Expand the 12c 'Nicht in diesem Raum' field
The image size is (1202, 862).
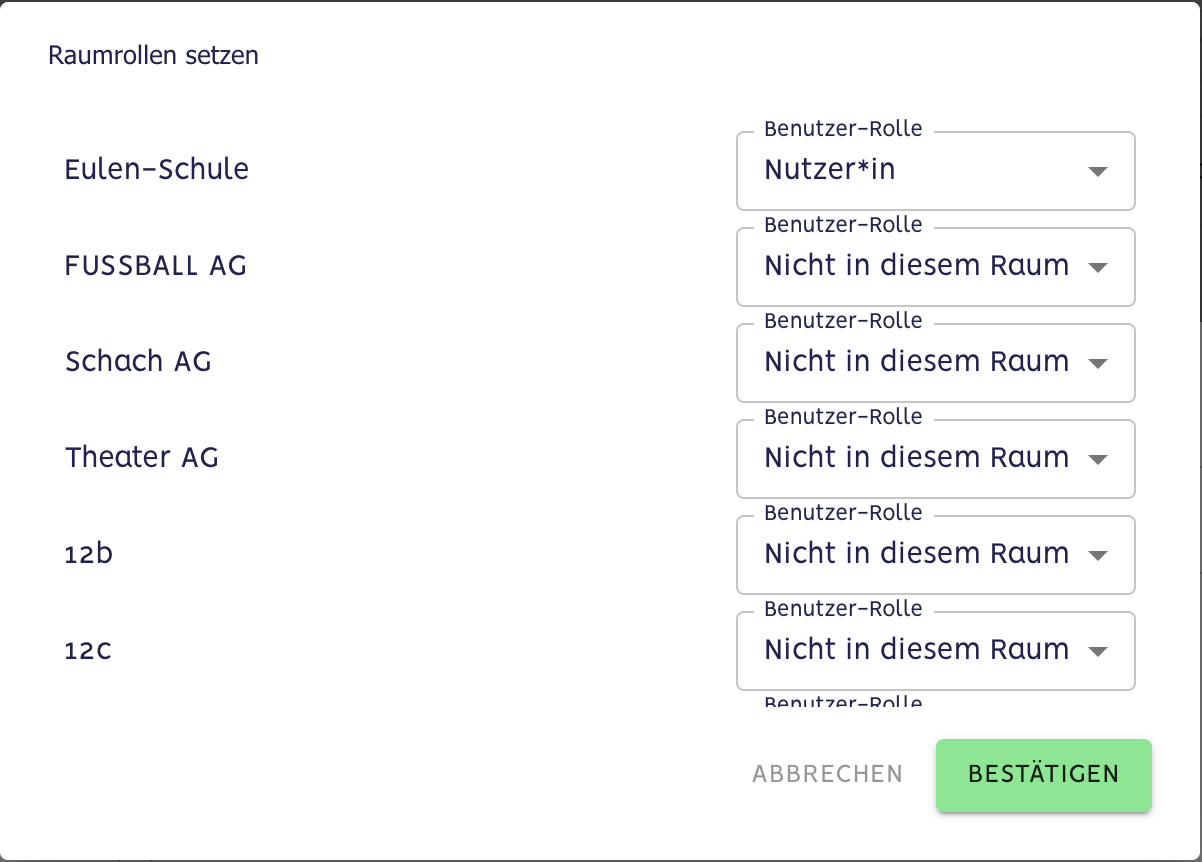(x=915, y=651)
